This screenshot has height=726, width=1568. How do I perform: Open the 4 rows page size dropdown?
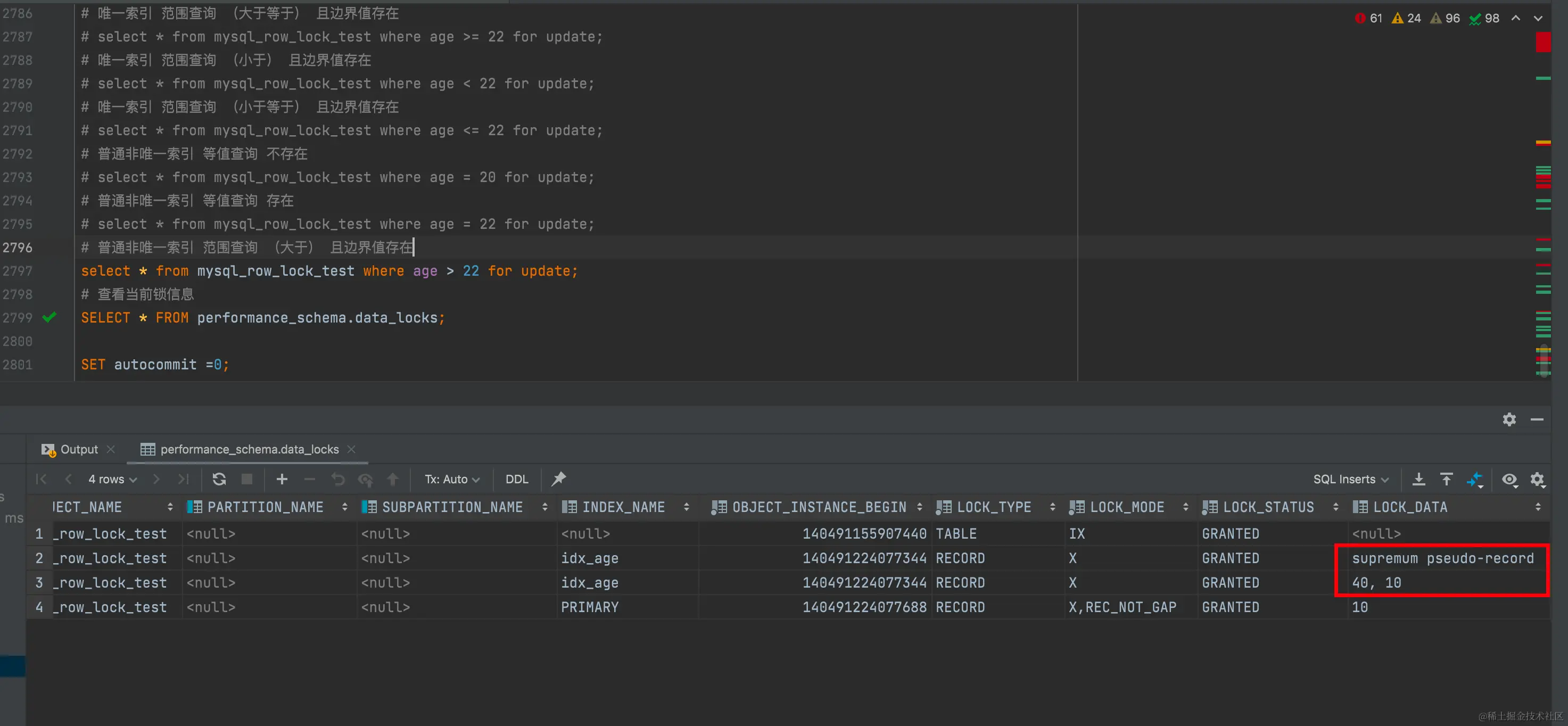click(x=113, y=479)
